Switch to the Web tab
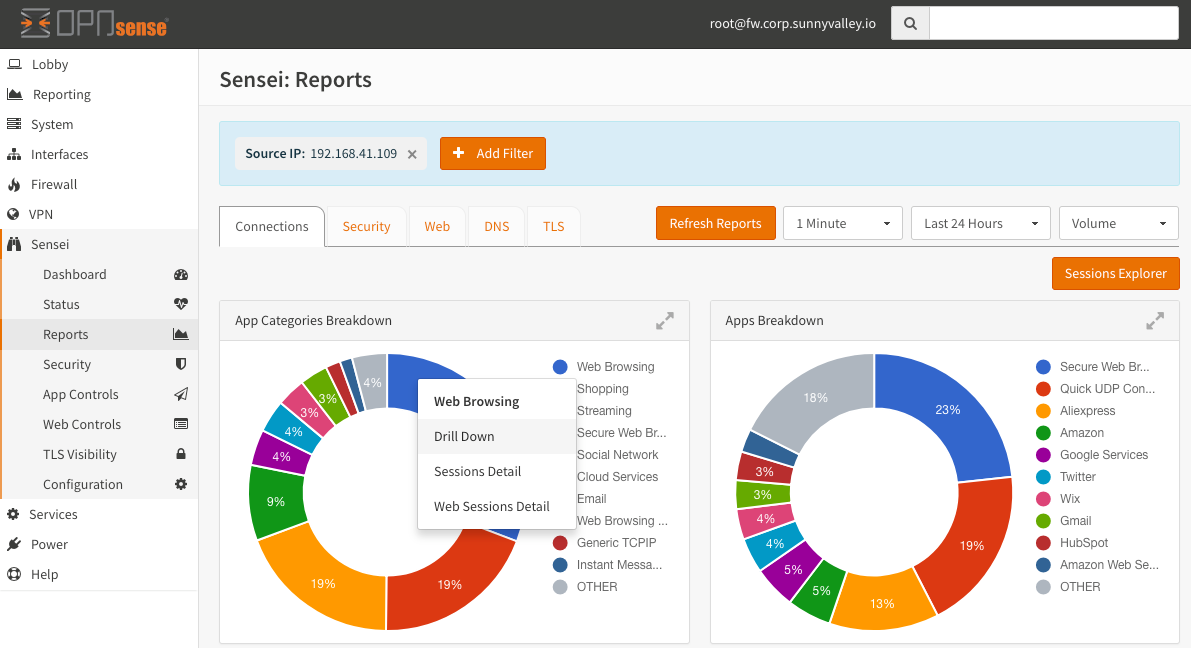The width and height of the screenshot is (1191, 648). [437, 226]
